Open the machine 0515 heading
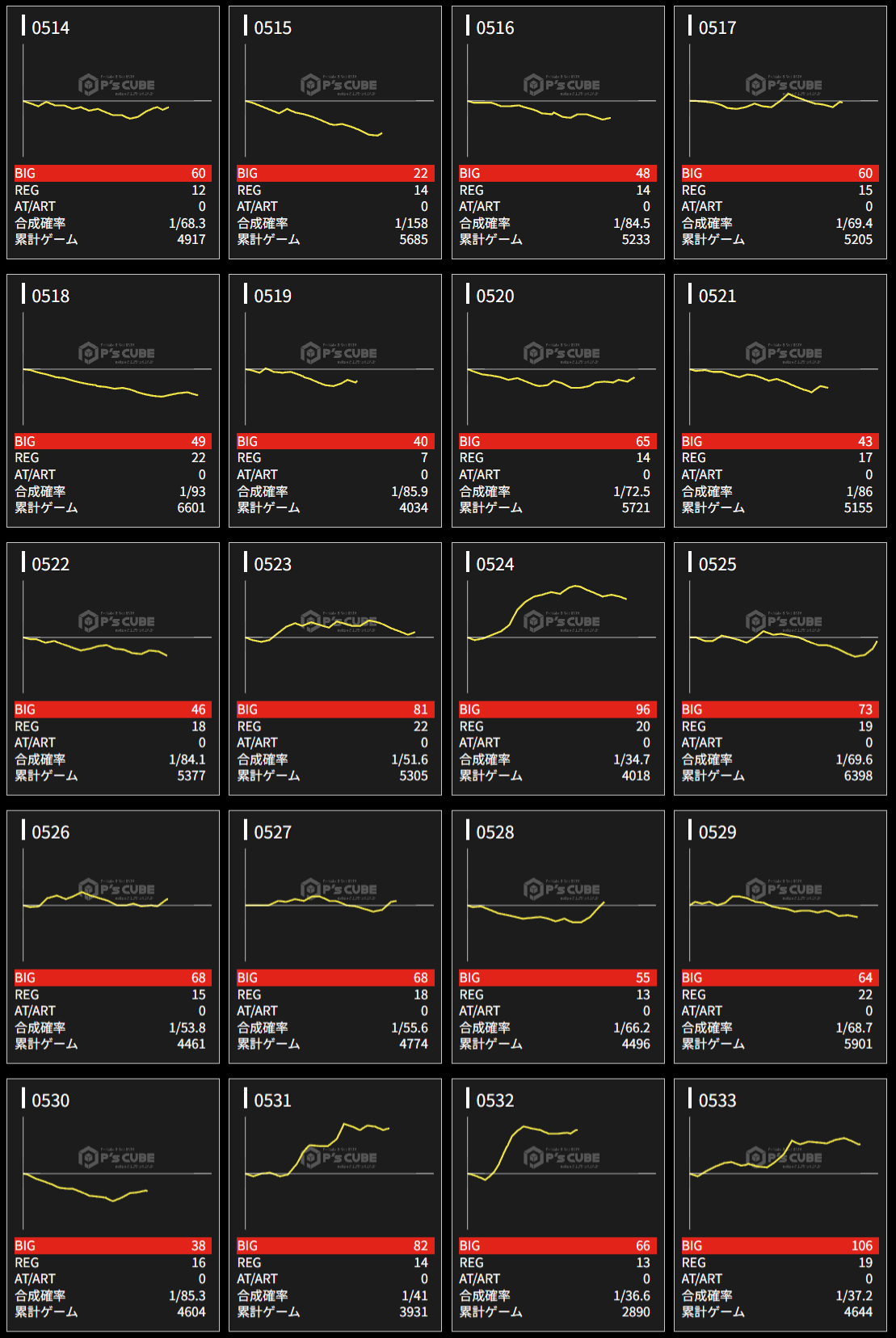The width and height of the screenshot is (896, 1338). click(x=272, y=27)
